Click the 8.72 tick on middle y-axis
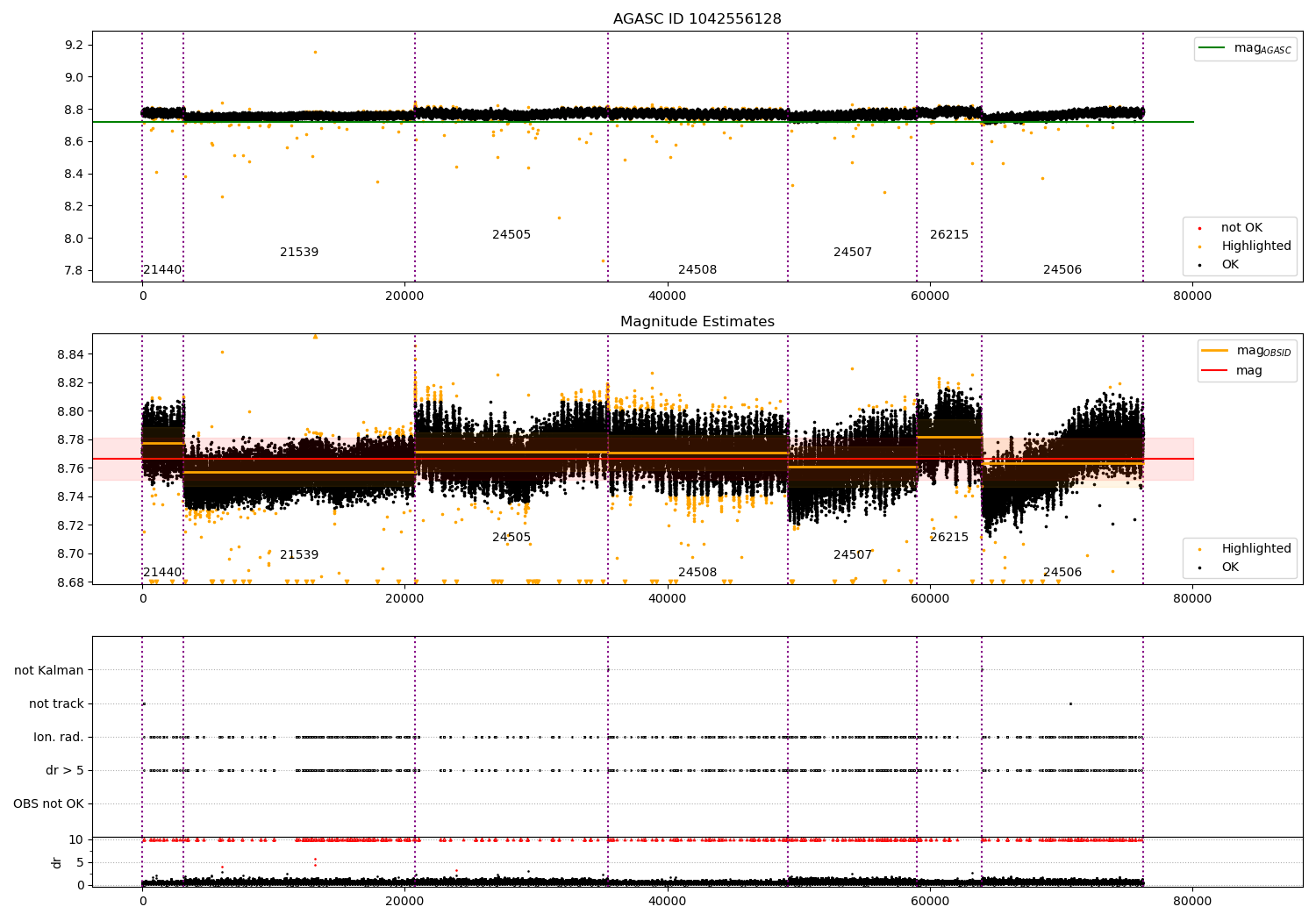The image size is (1316, 921). (x=71, y=525)
